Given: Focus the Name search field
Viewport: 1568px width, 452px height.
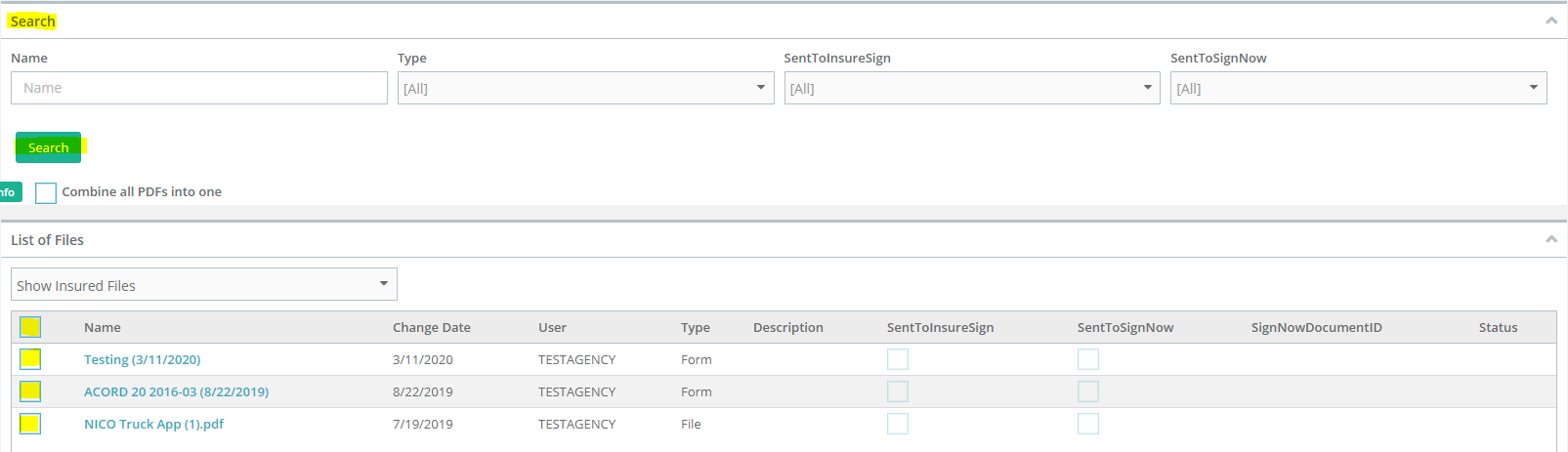Looking at the screenshot, I should click(199, 88).
